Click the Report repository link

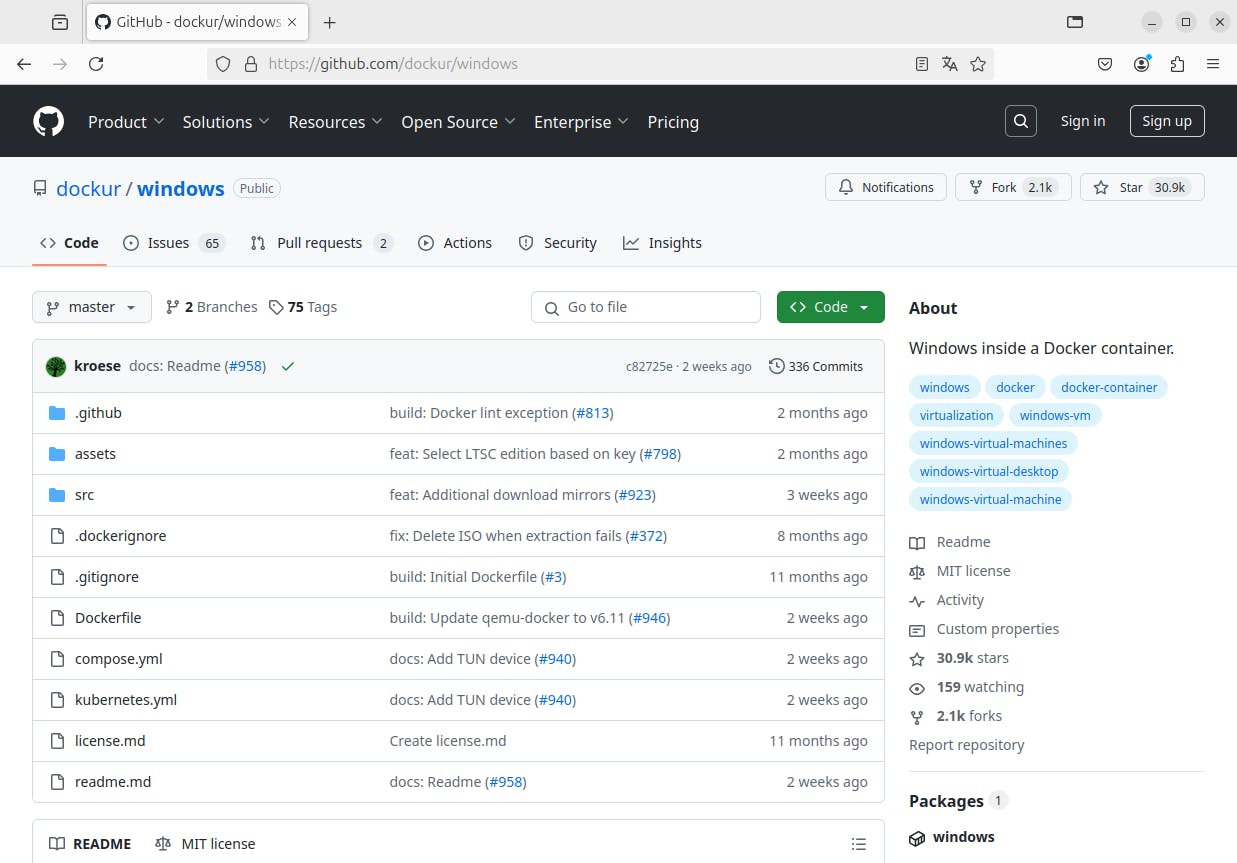pyautogui.click(x=966, y=745)
